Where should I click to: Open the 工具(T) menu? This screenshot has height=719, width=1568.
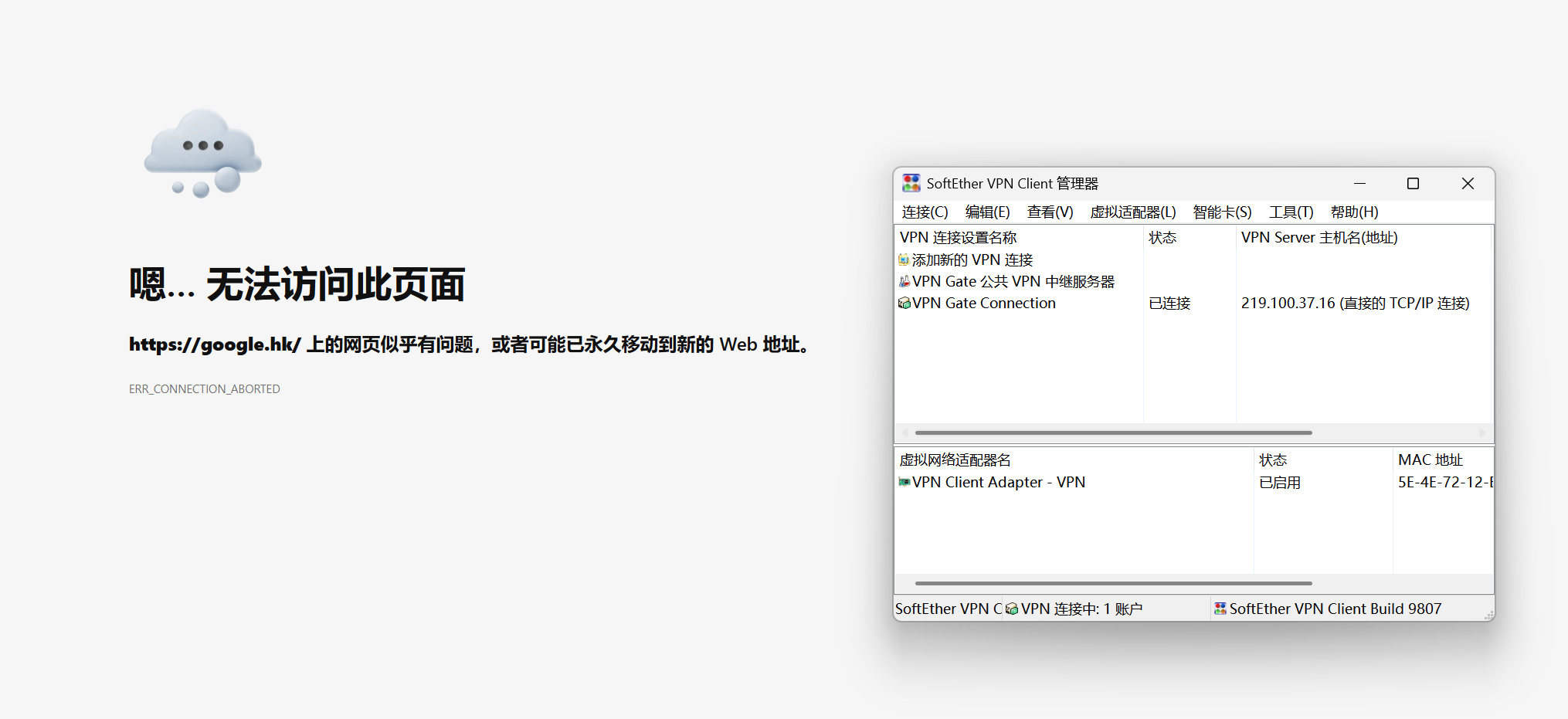pos(1291,212)
